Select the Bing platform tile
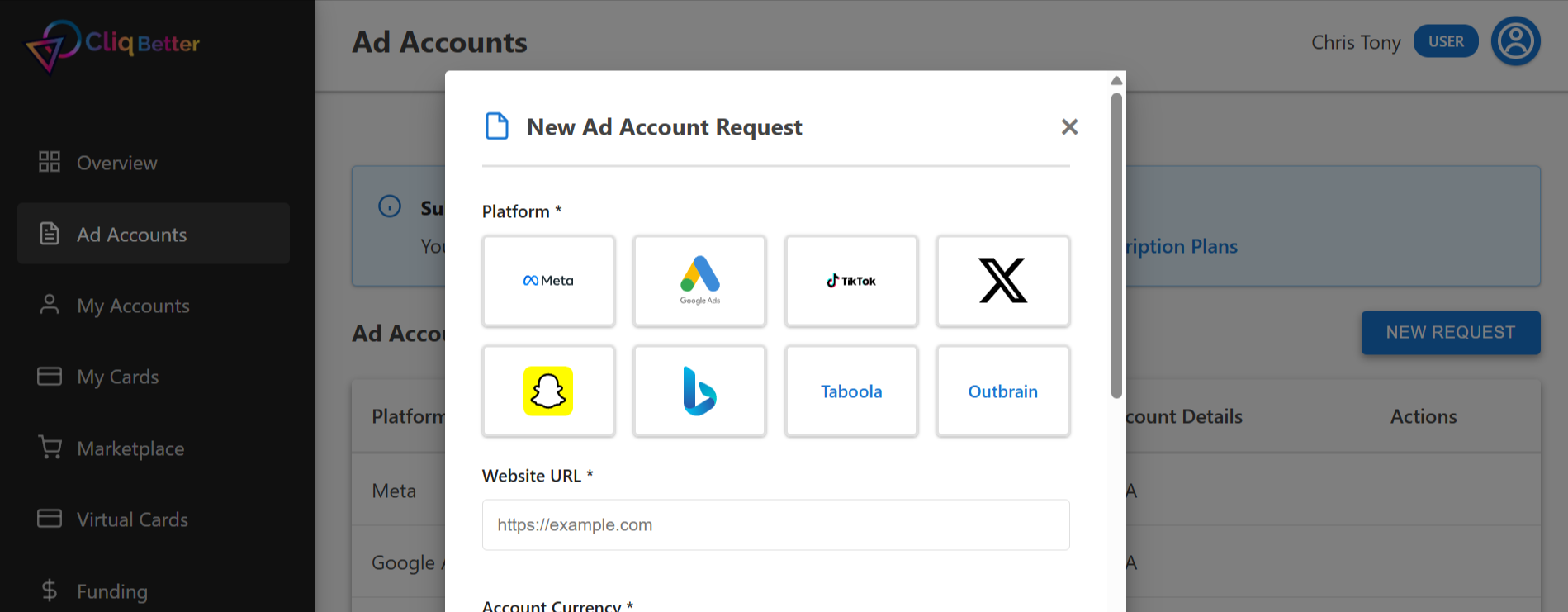 [x=699, y=391]
